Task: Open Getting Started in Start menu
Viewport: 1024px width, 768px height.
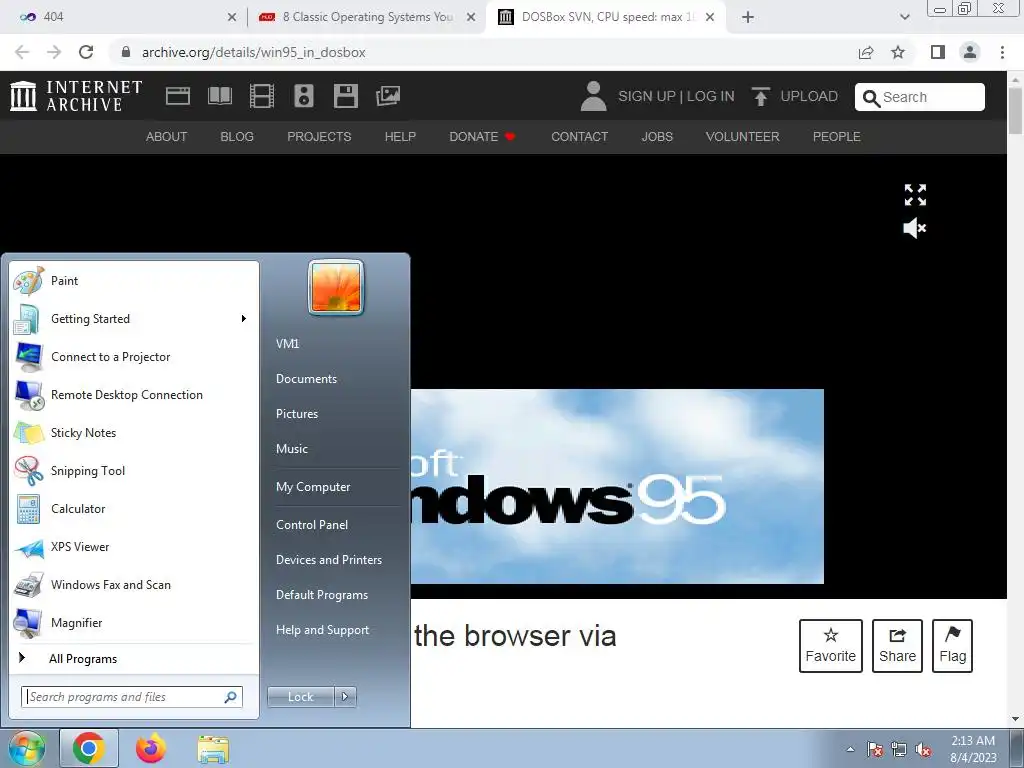Action: [x=134, y=319]
